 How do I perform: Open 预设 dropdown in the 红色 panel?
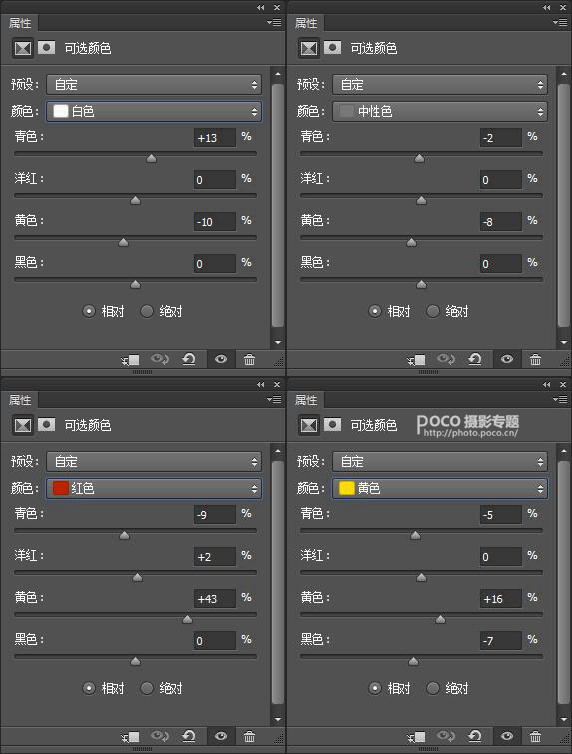tap(154, 462)
